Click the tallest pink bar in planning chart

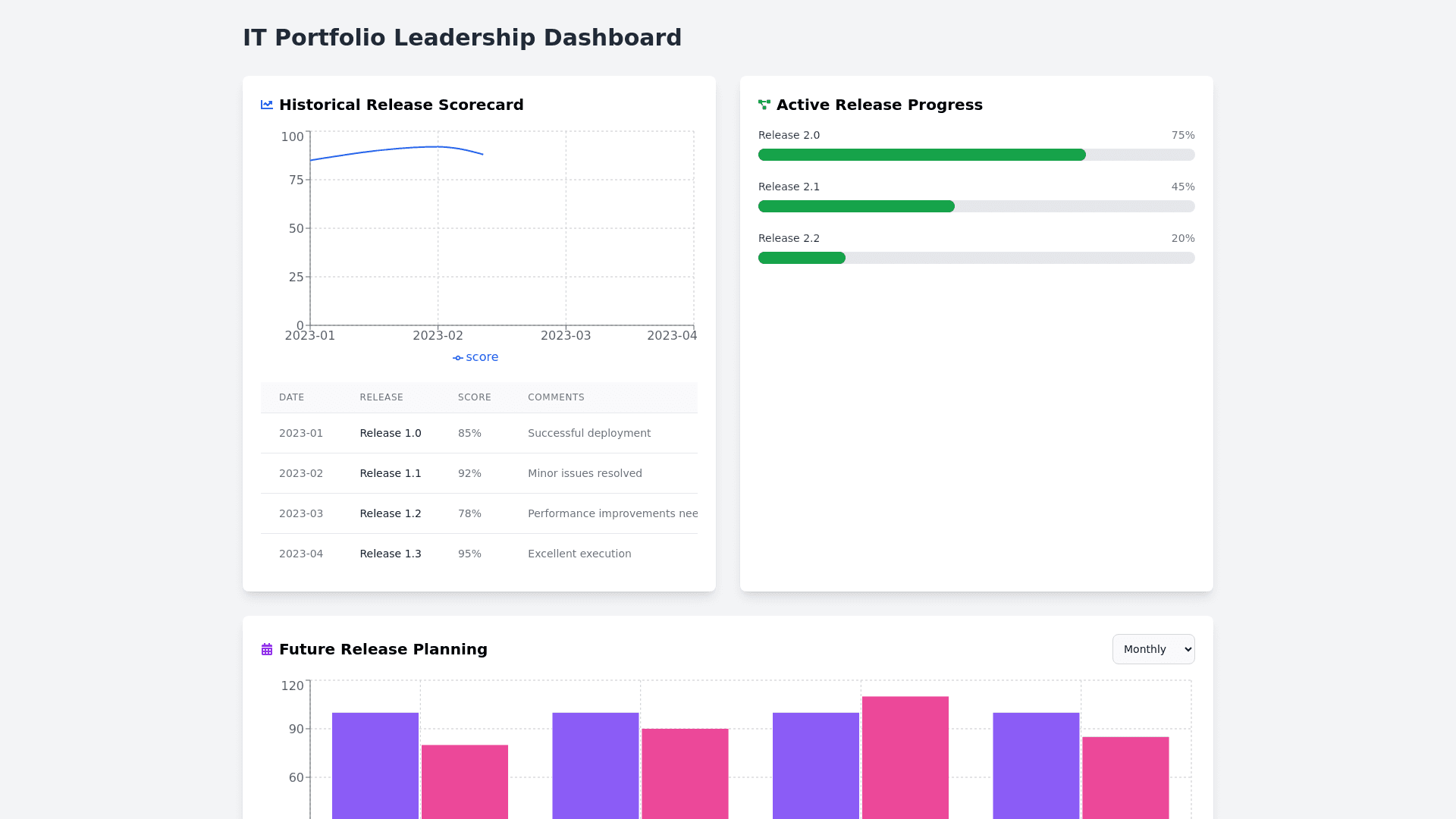[905, 758]
